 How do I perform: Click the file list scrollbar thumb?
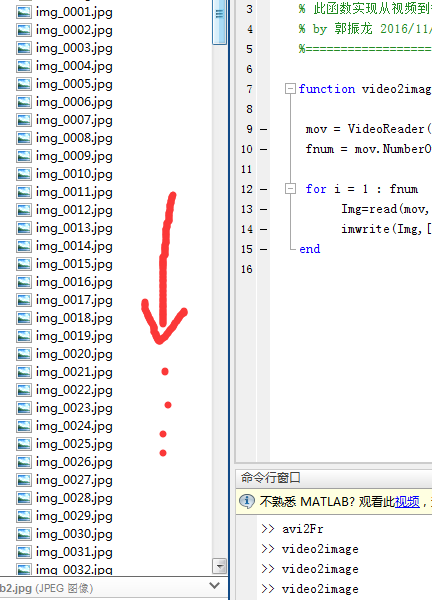(x=220, y=21)
